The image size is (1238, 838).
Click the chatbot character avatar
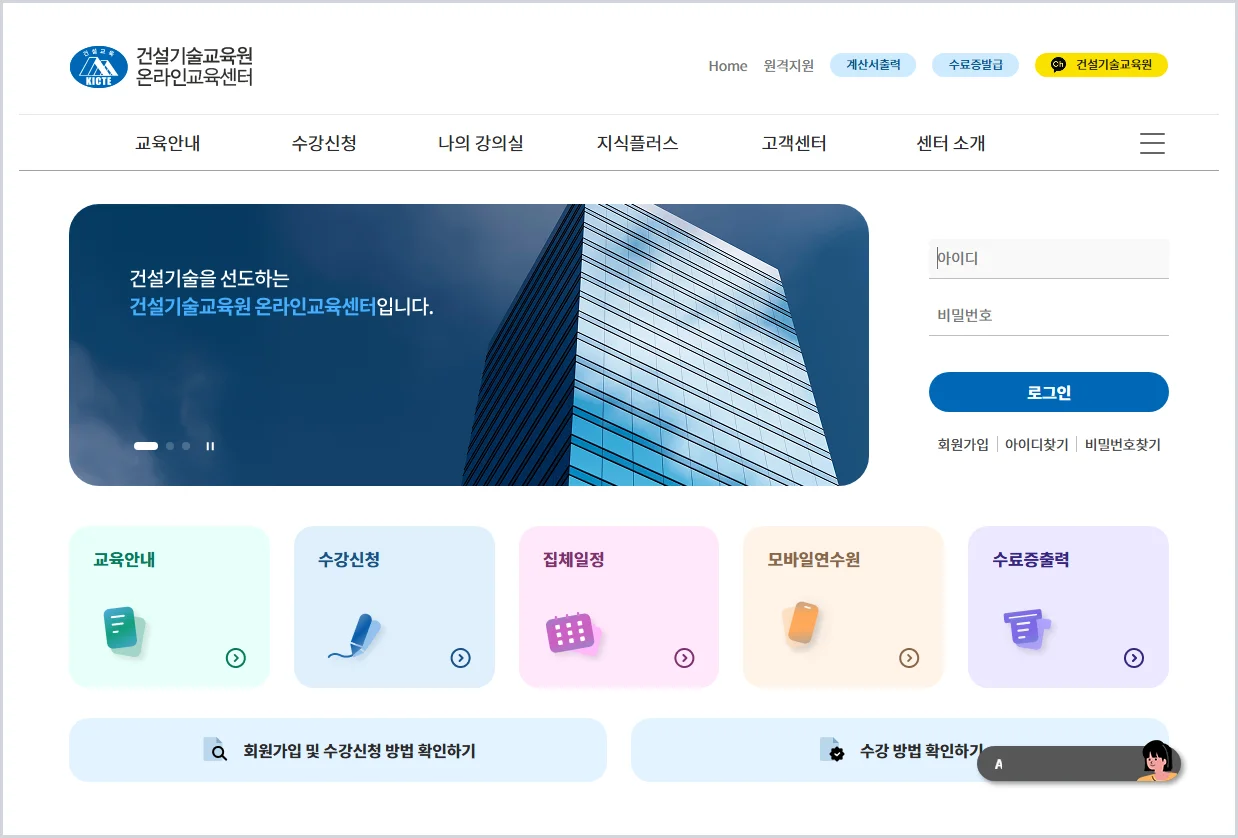[x=1157, y=762]
